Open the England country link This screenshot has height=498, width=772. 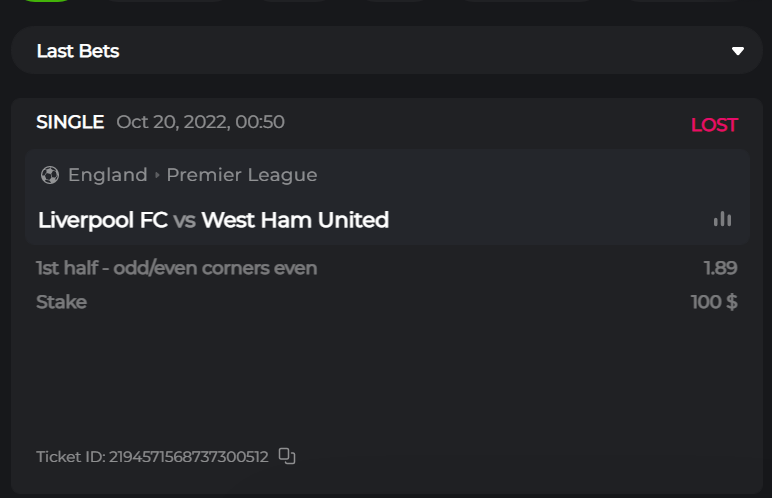[x=107, y=175]
